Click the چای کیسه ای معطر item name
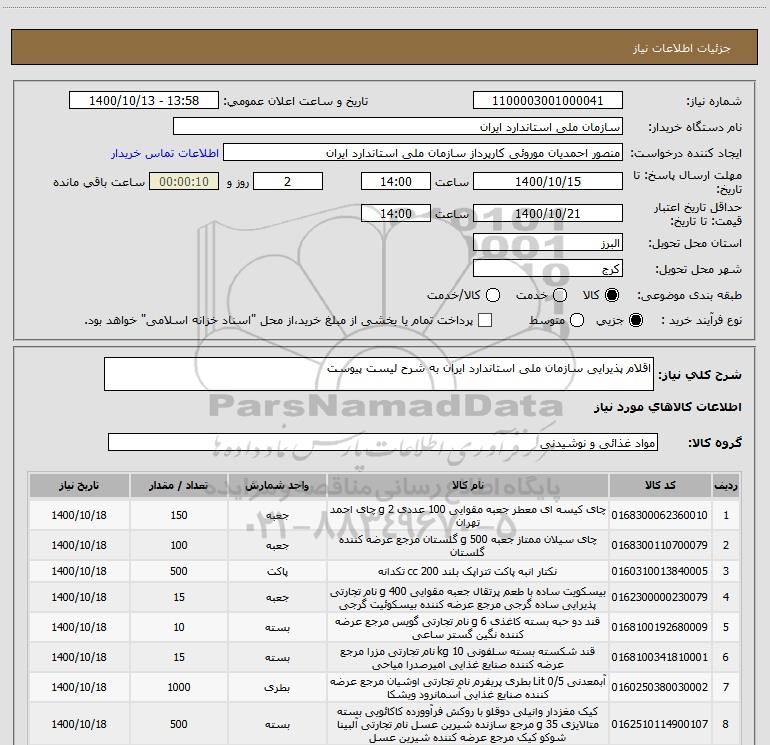 pyautogui.click(x=468, y=515)
